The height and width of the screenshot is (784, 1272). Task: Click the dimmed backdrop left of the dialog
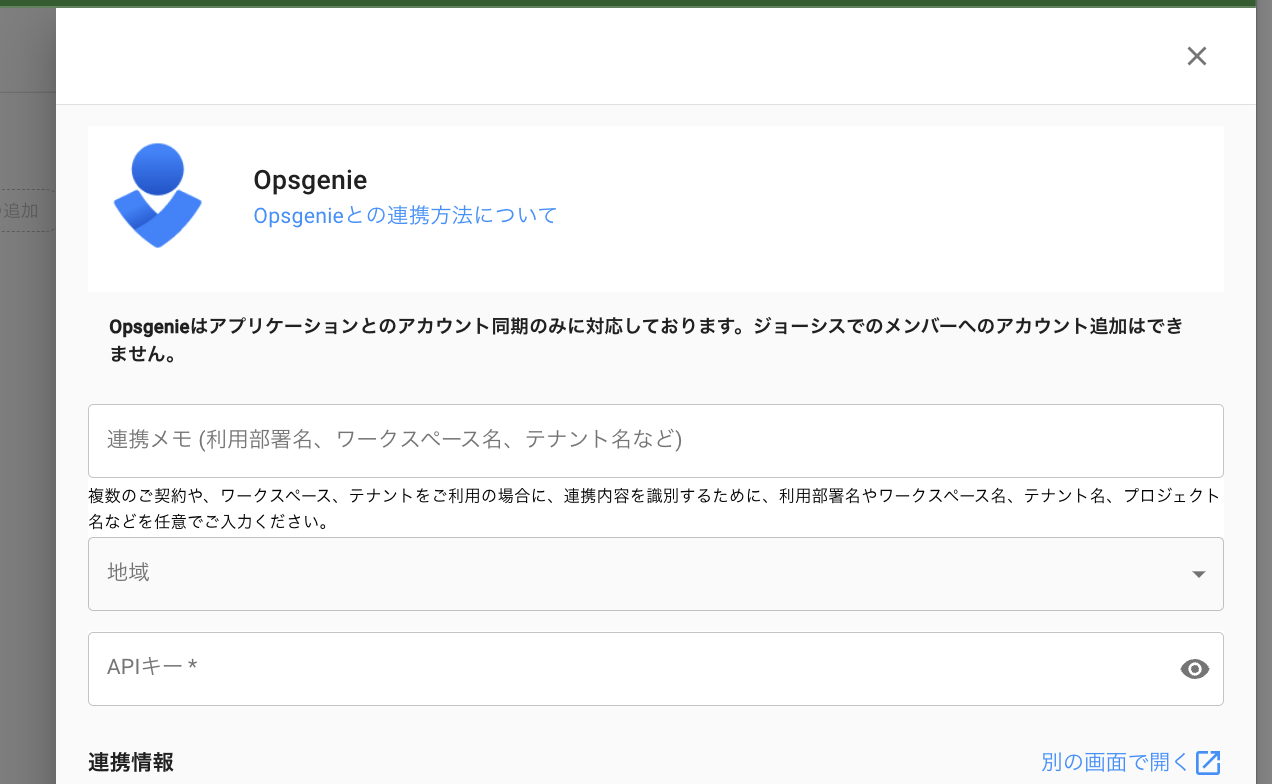point(27,450)
